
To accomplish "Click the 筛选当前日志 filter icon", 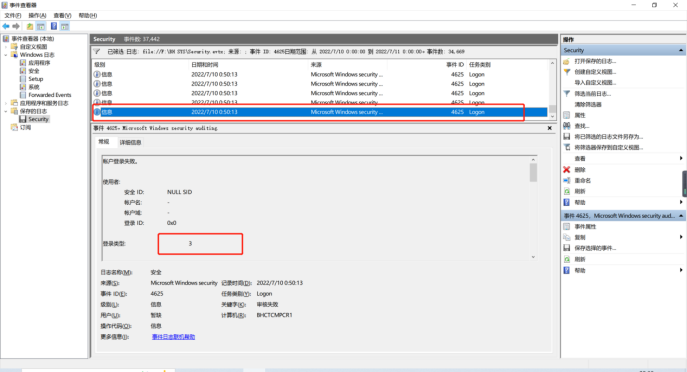I will [x=567, y=93].
